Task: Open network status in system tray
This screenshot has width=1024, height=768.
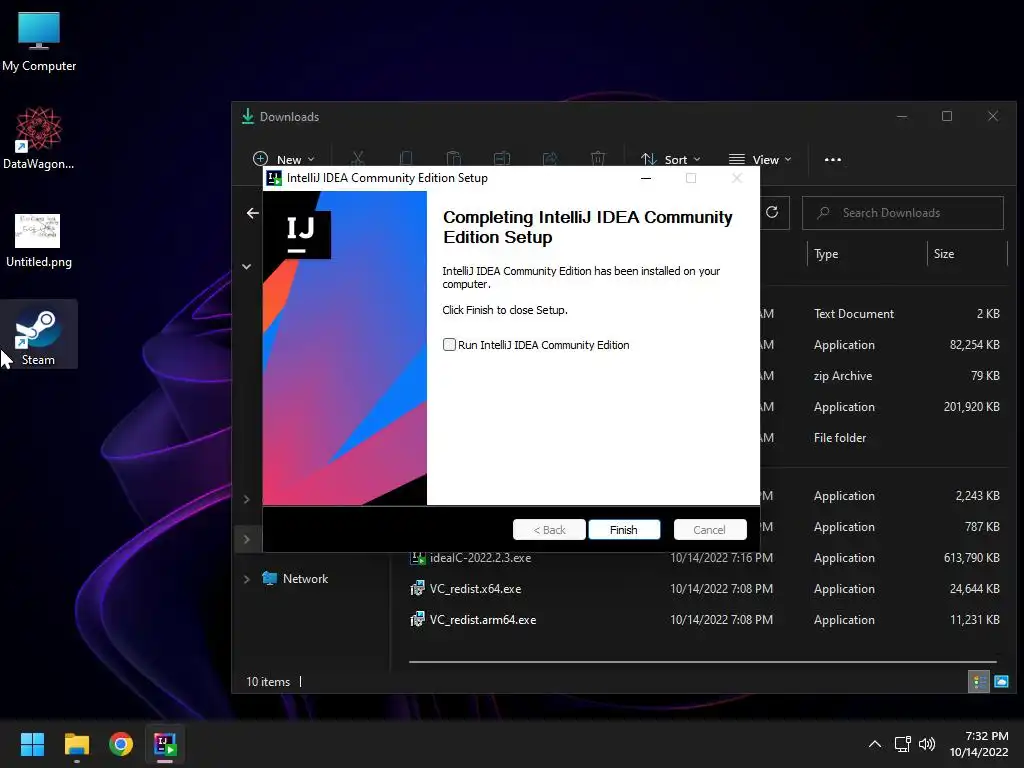Action: coord(903,744)
